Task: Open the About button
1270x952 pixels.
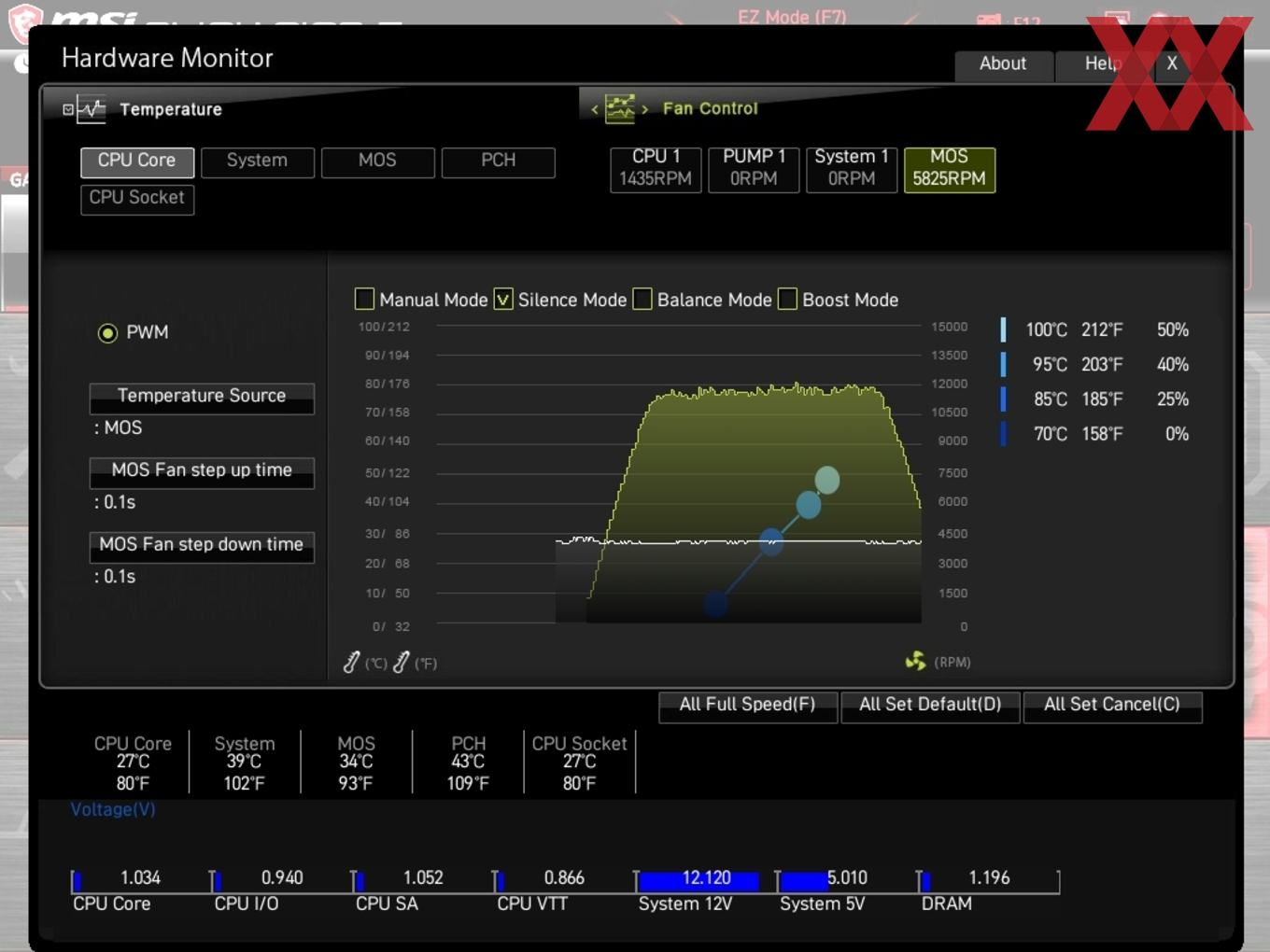Action: coord(1004,64)
